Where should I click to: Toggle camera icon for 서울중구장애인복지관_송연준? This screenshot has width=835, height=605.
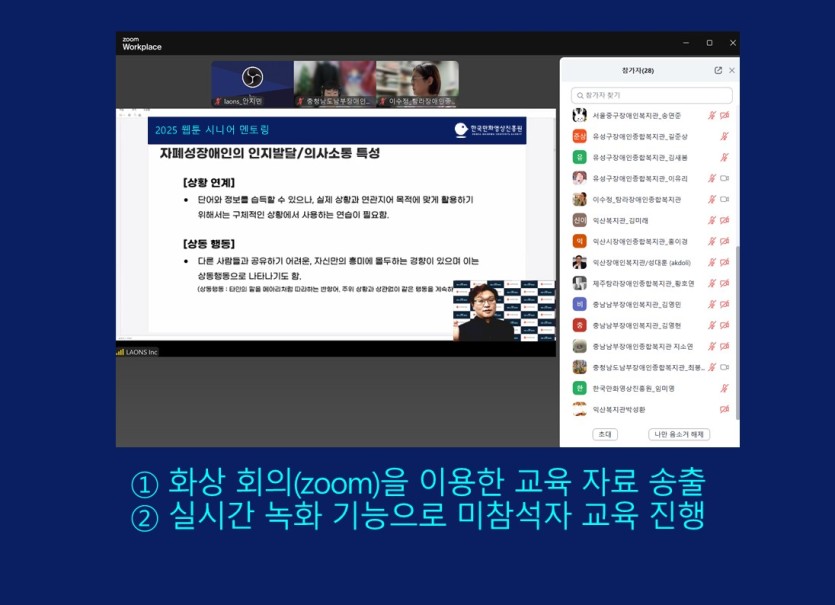725,115
